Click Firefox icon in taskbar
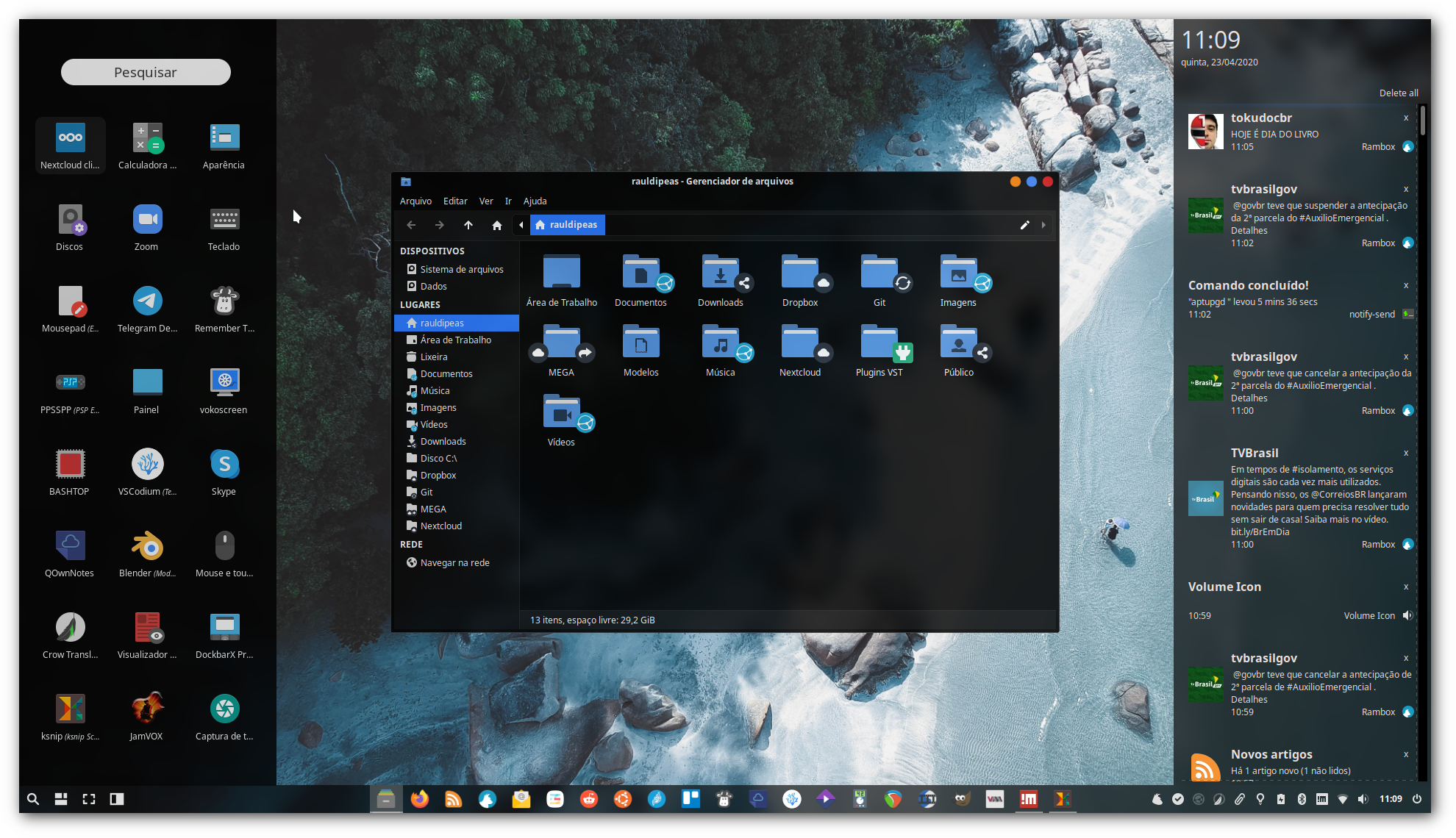The height and width of the screenshot is (838, 1456). [420, 799]
